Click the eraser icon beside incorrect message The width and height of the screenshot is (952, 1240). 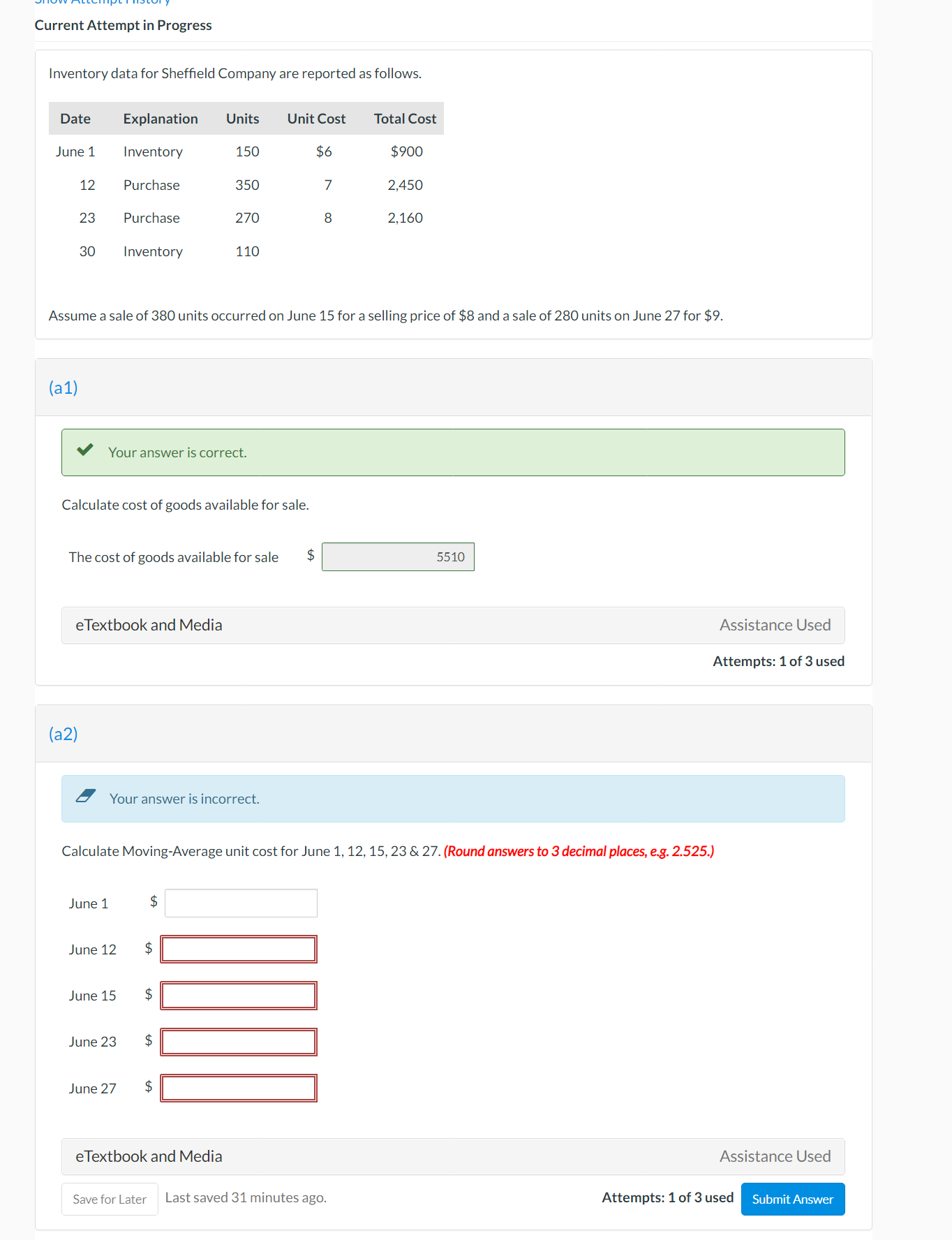tap(86, 796)
